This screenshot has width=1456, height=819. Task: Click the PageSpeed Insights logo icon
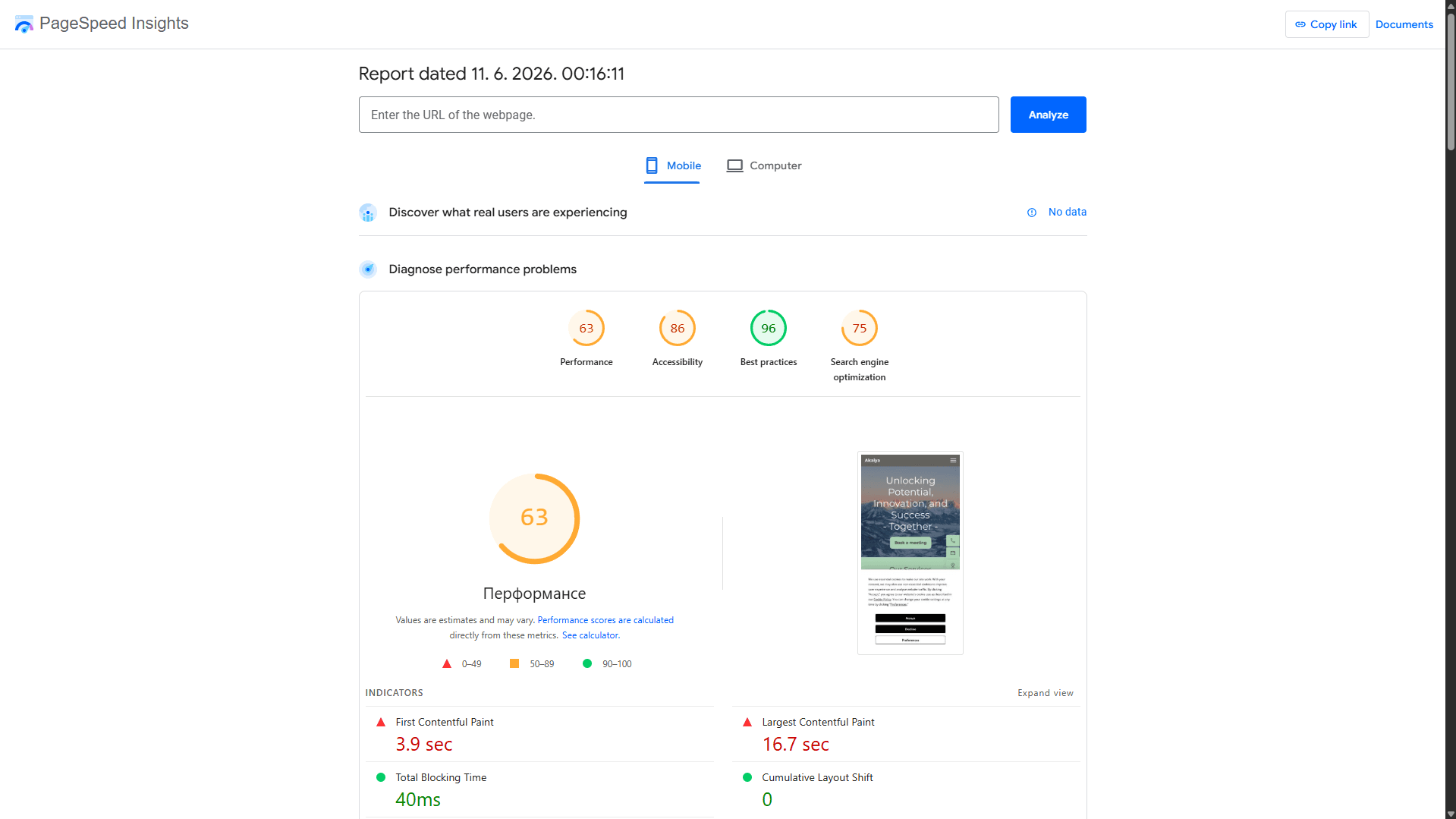(24, 24)
